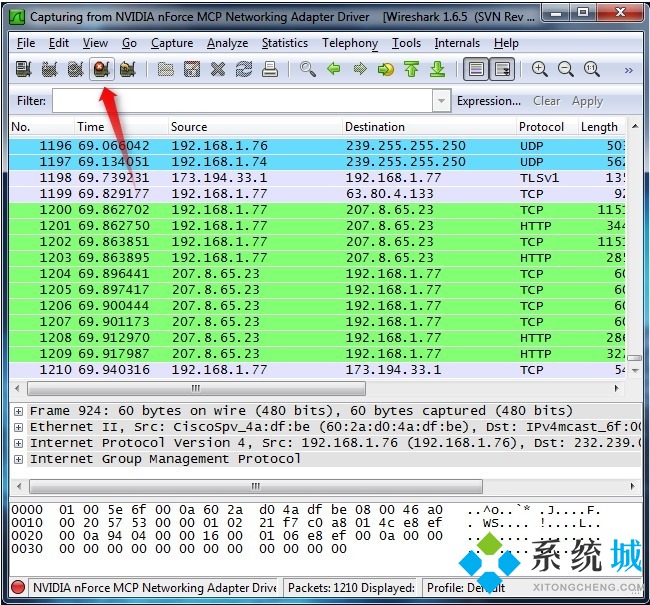
Task: Open a capture file folder icon
Action: pyautogui.click(x=165, y=69)
